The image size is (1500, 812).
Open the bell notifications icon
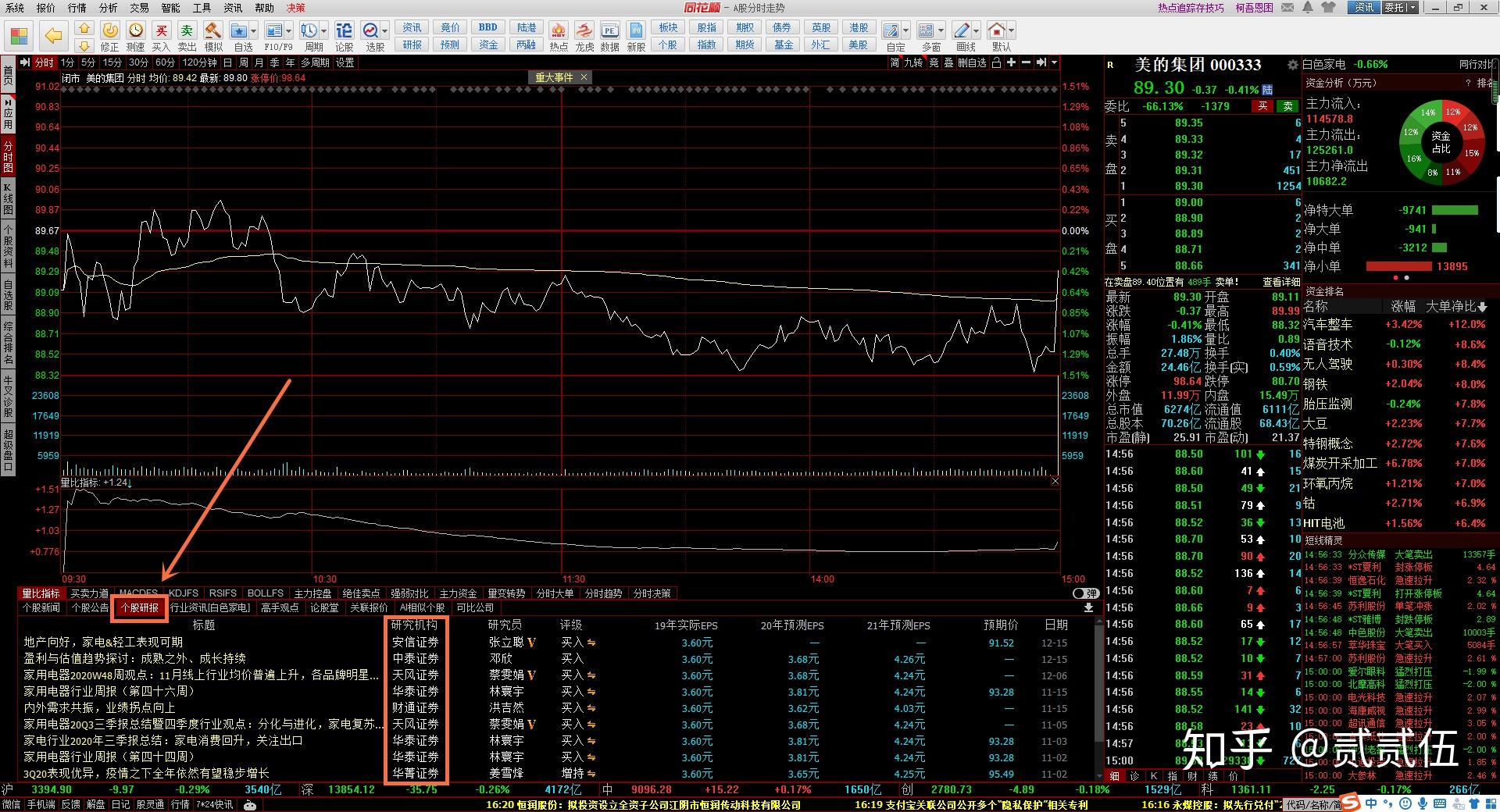click(x=1309, y=8)
